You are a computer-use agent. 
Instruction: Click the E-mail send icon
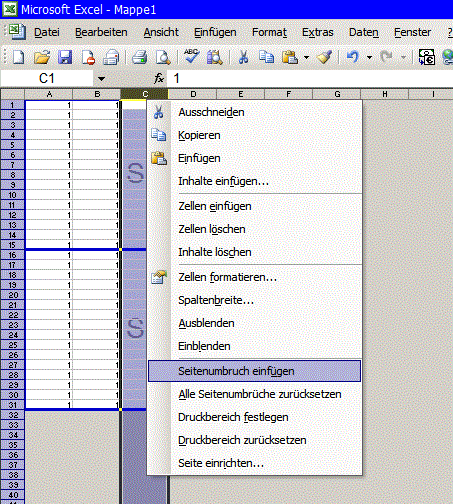click(111, 57)
